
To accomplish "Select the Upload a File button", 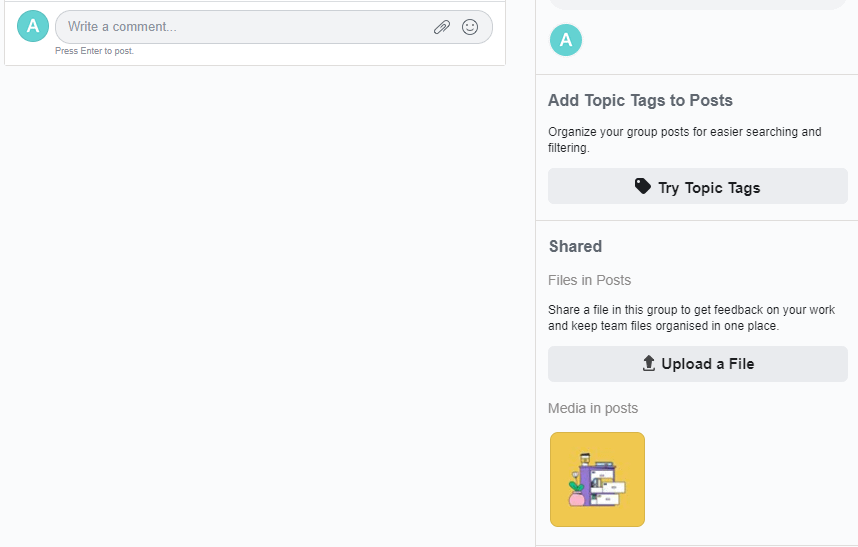I will 698,364.
